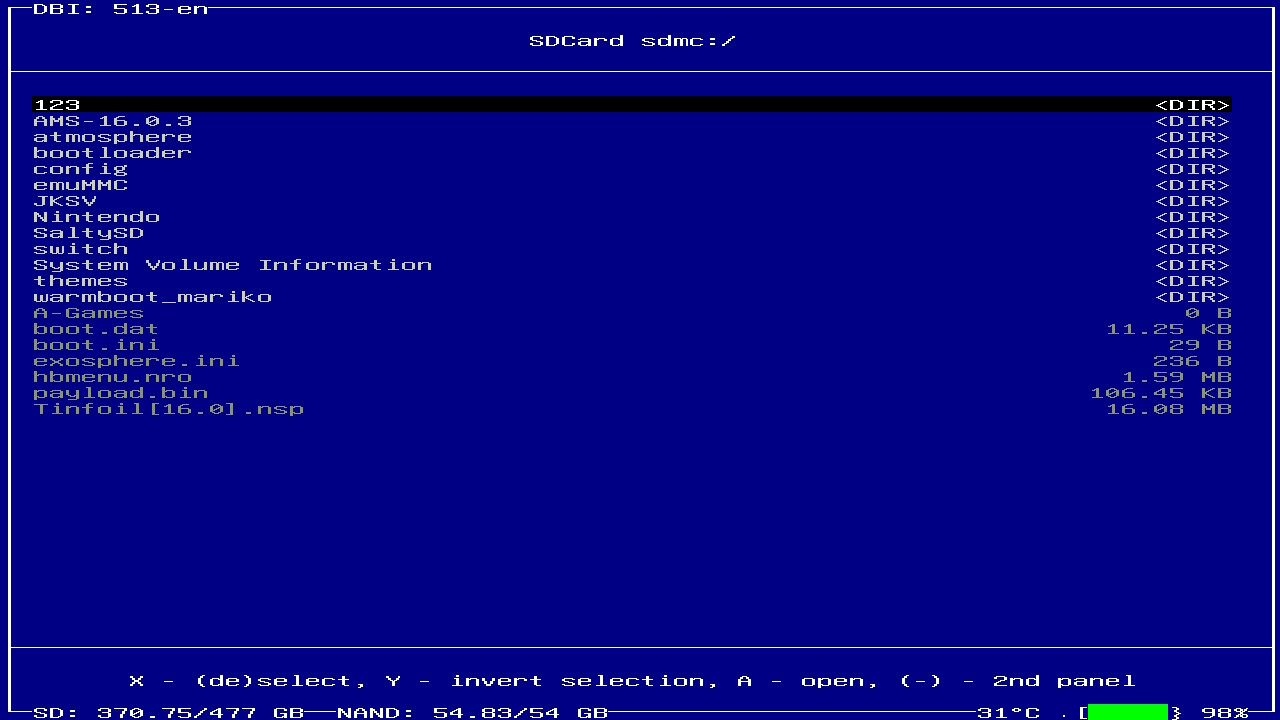
Task: Open the highlighted 123 folder
Action: [57, 105]
